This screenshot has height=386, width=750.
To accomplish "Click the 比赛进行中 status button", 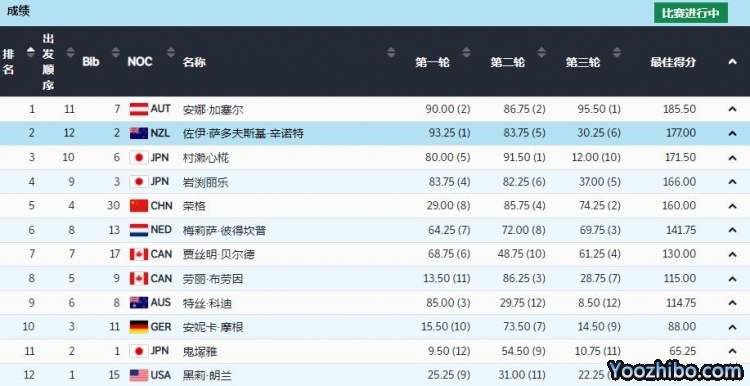I will (x=691, y=13).
